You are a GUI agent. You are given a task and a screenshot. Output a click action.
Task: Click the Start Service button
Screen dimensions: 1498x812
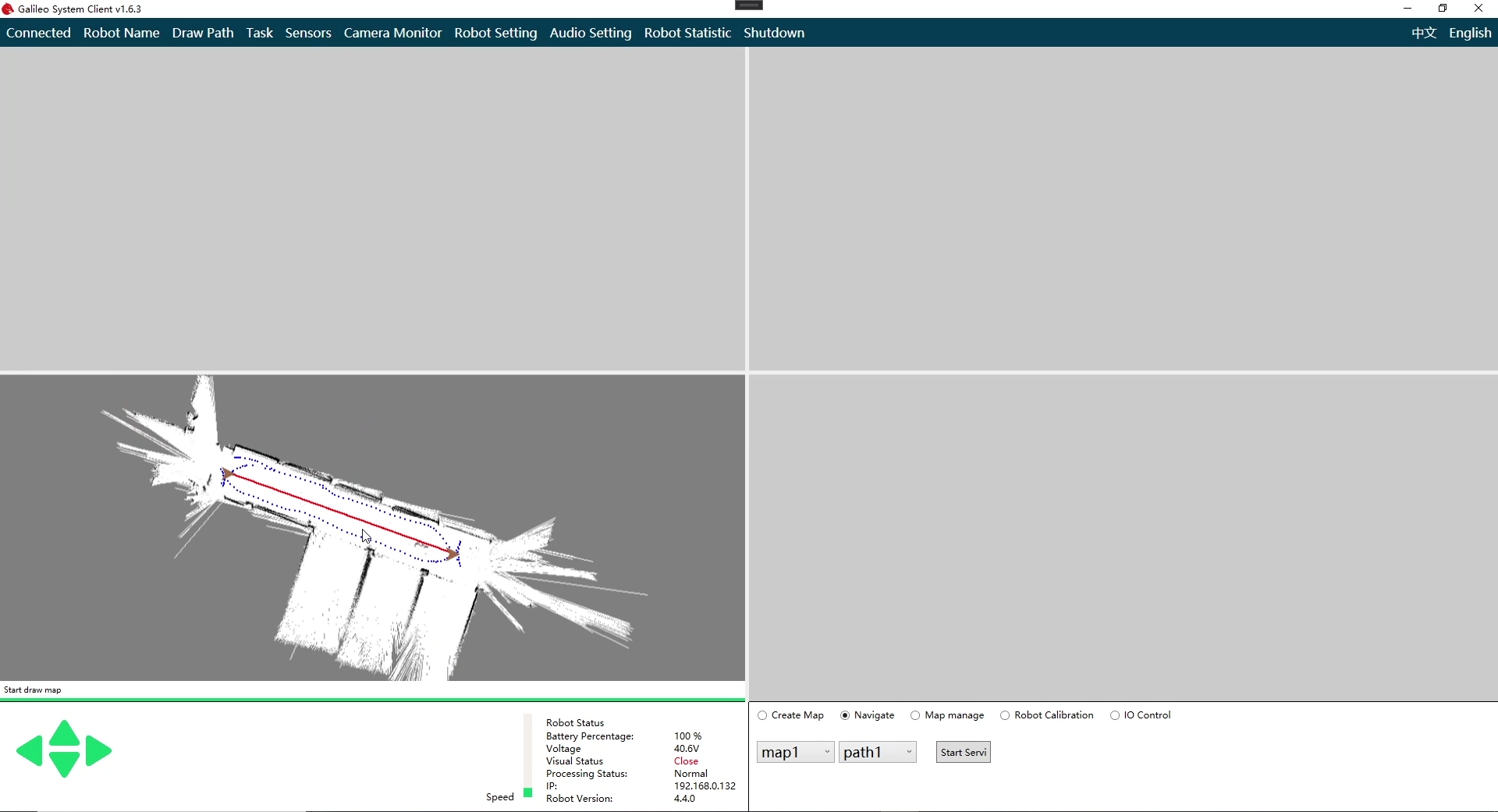tap(963, 752)
